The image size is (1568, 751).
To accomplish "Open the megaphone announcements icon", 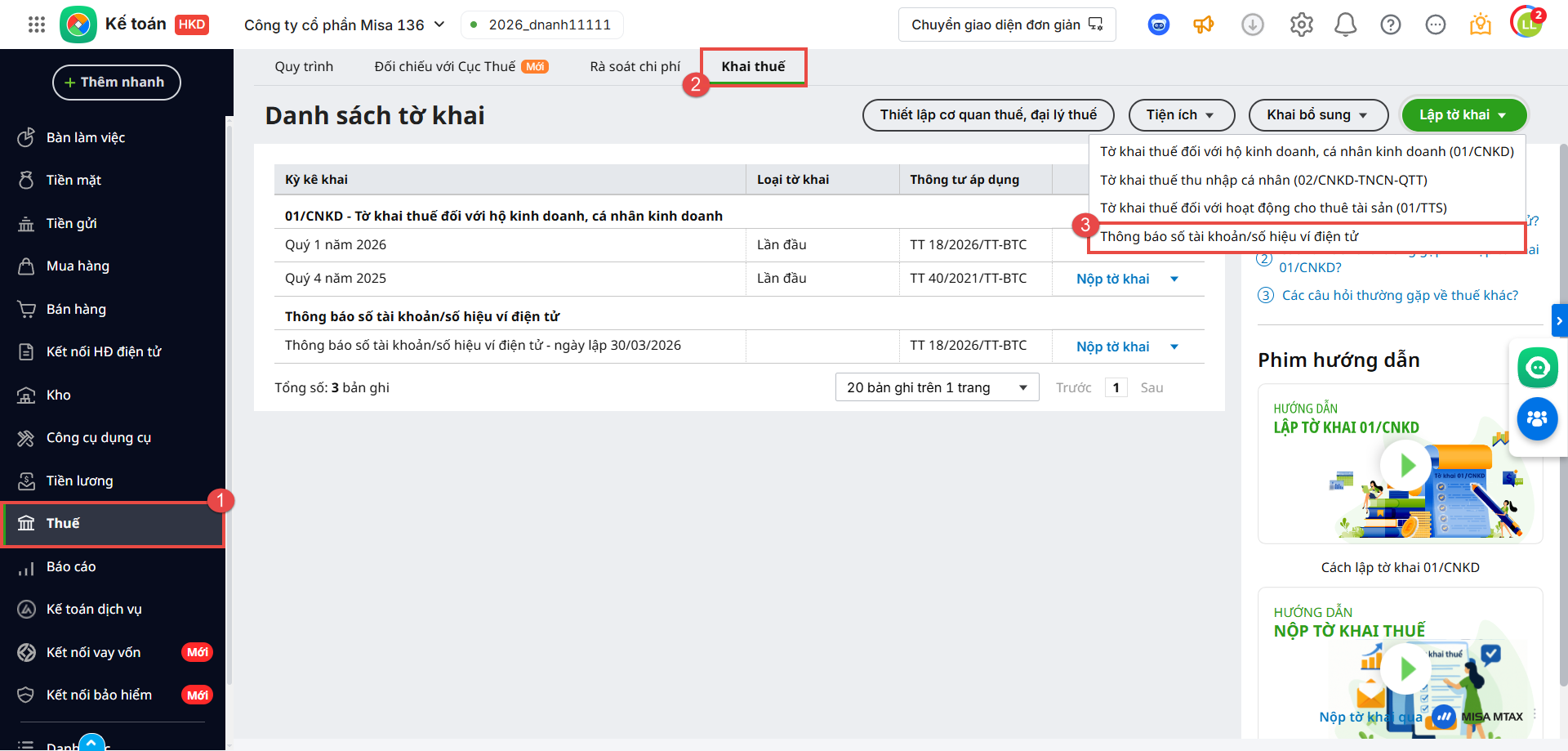I will click(x=1203, y=25).
